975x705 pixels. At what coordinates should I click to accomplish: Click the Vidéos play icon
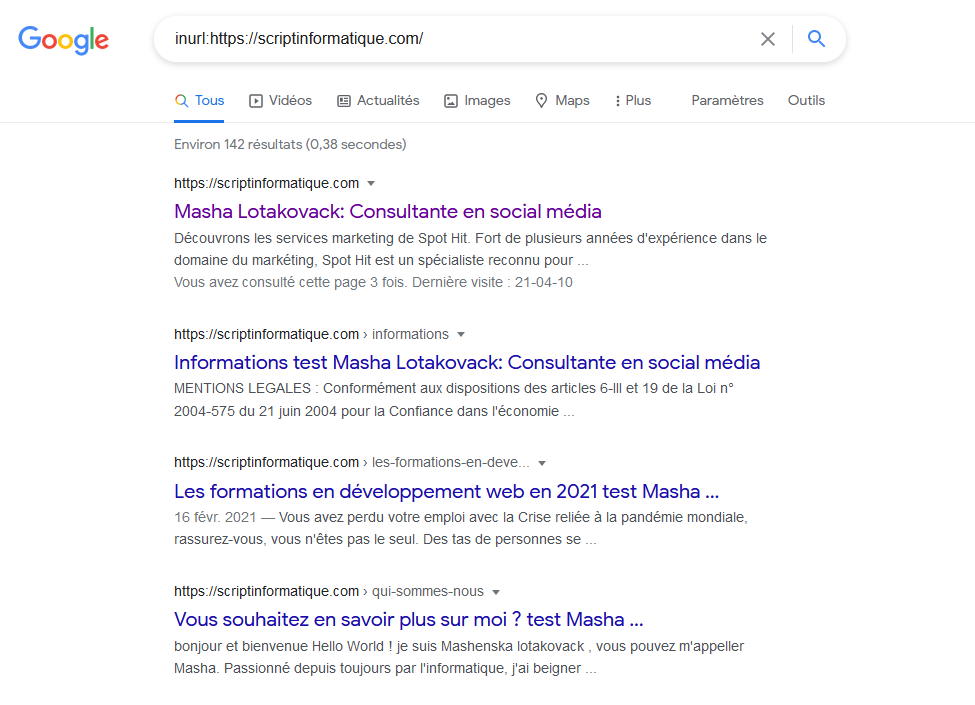pyautogui.click(x=256, y=101)
